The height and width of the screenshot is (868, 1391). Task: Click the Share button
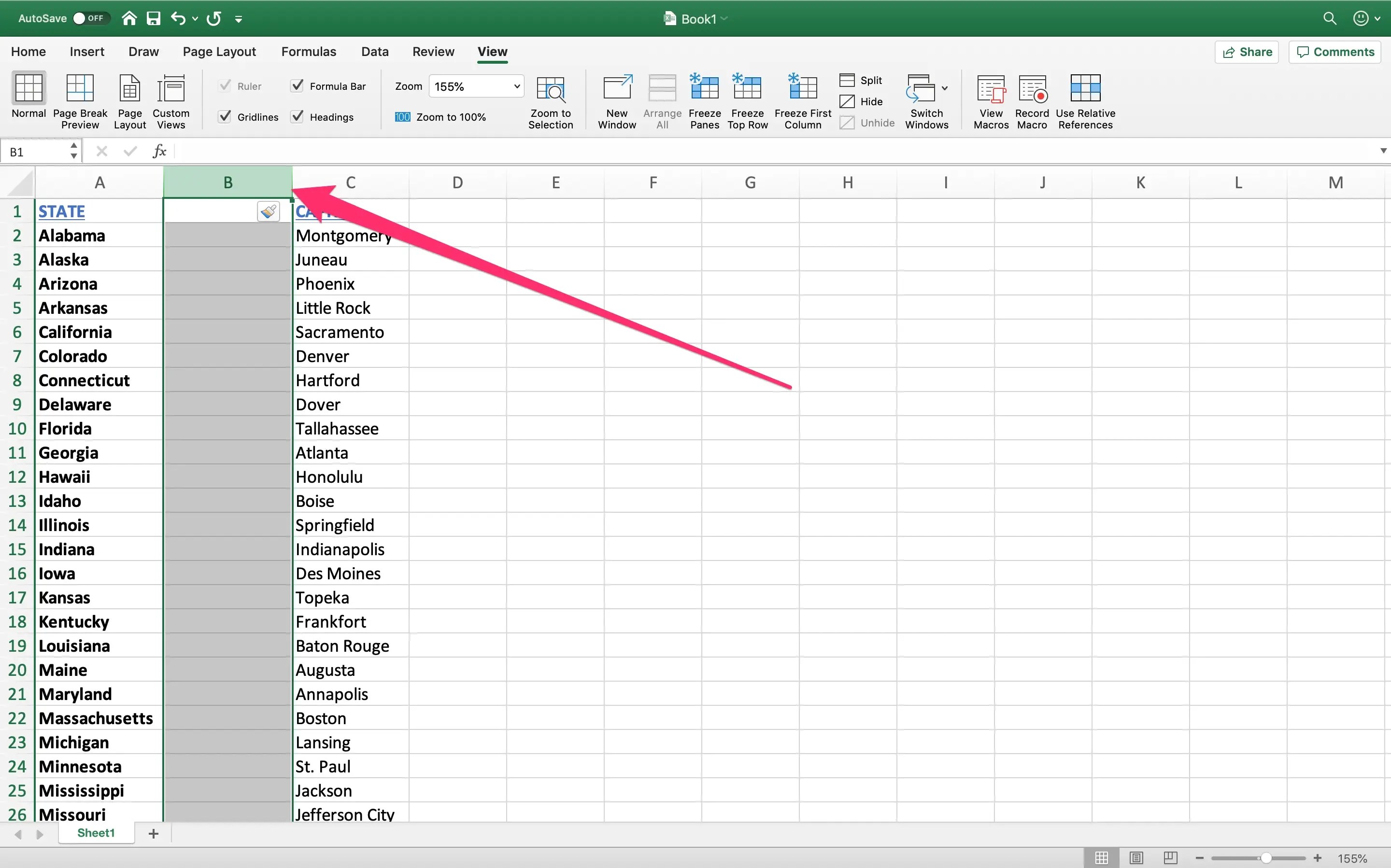pyautogui.click(x=1247, y=52)
